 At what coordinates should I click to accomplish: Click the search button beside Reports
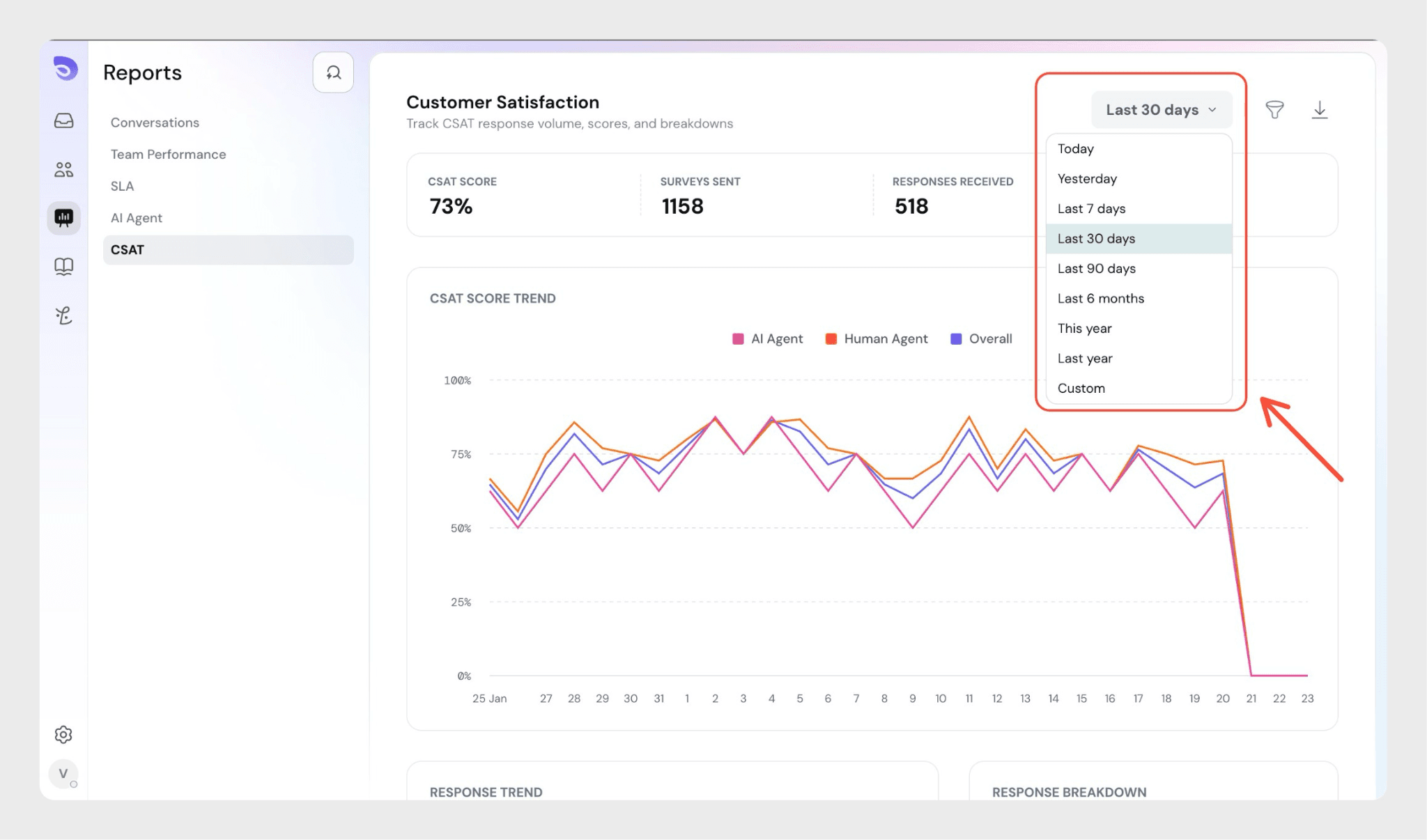tap(333, 72)
